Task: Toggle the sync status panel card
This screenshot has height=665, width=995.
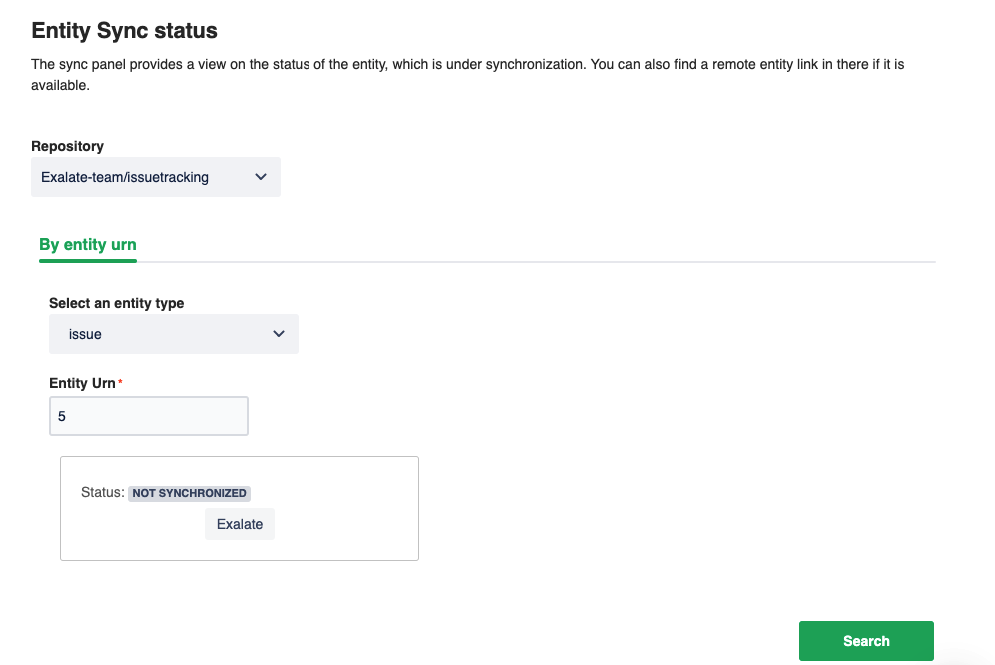Action: pyautogui.click(x=239, y=508)
